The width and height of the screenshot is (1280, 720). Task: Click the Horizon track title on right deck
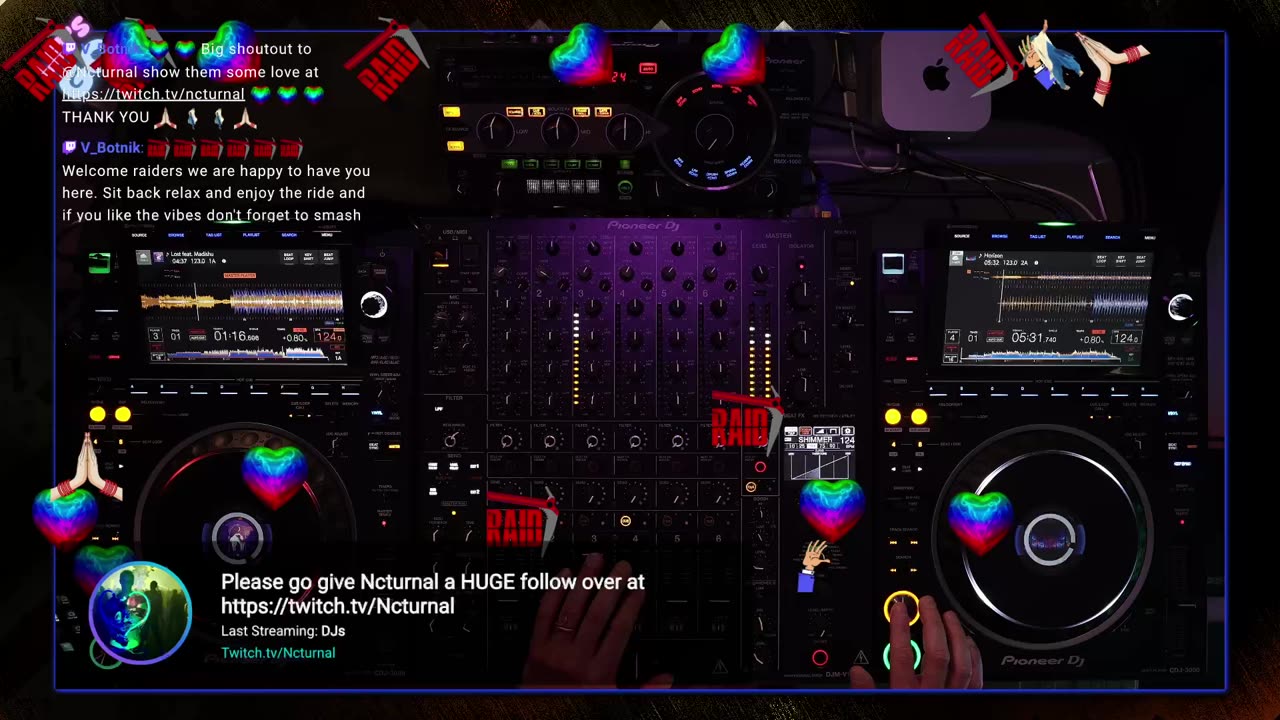993,256
